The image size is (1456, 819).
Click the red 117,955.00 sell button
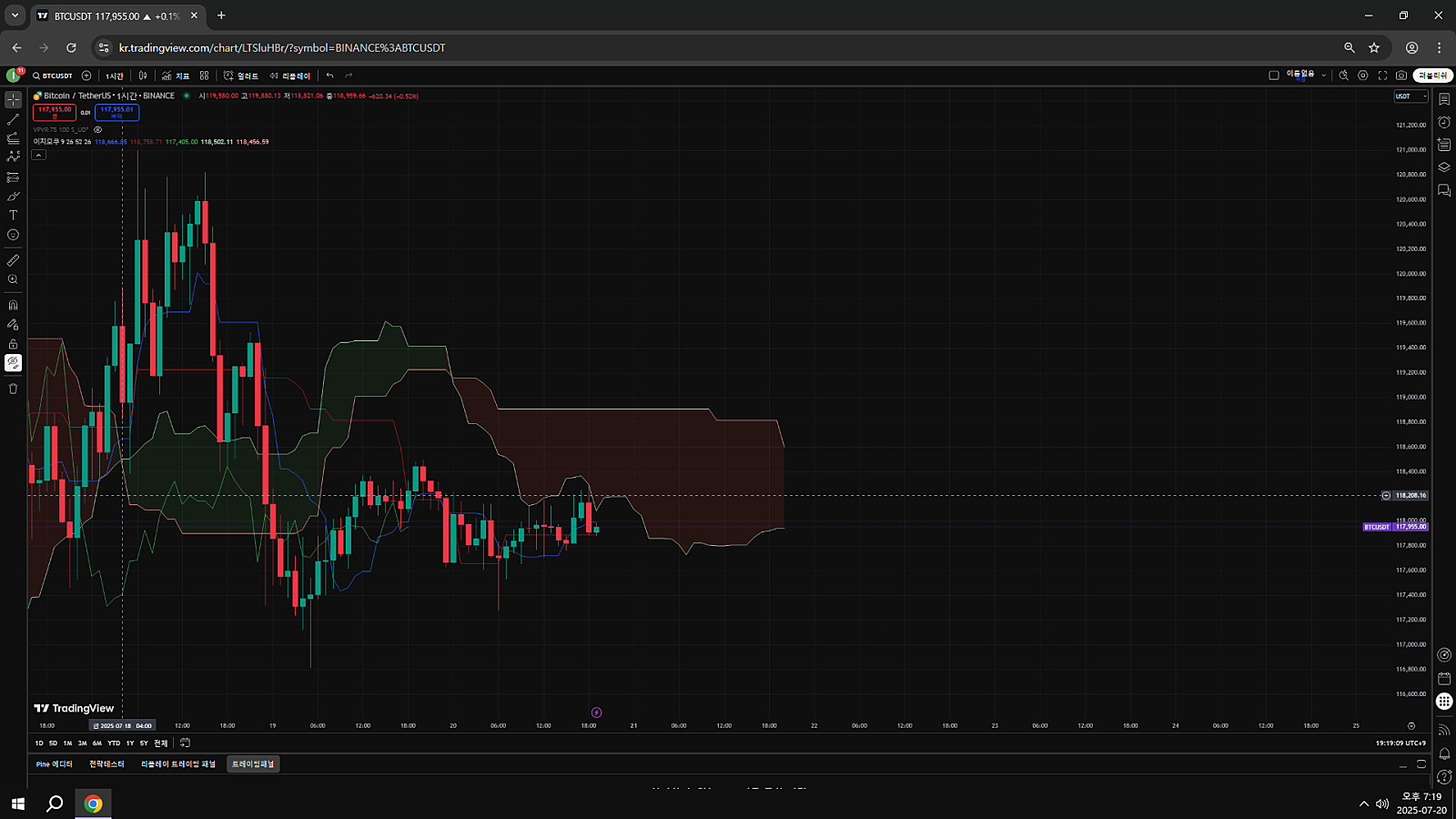55,112
